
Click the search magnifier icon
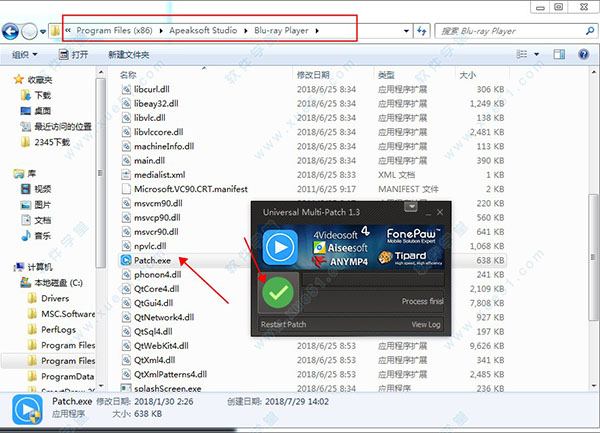590,31
